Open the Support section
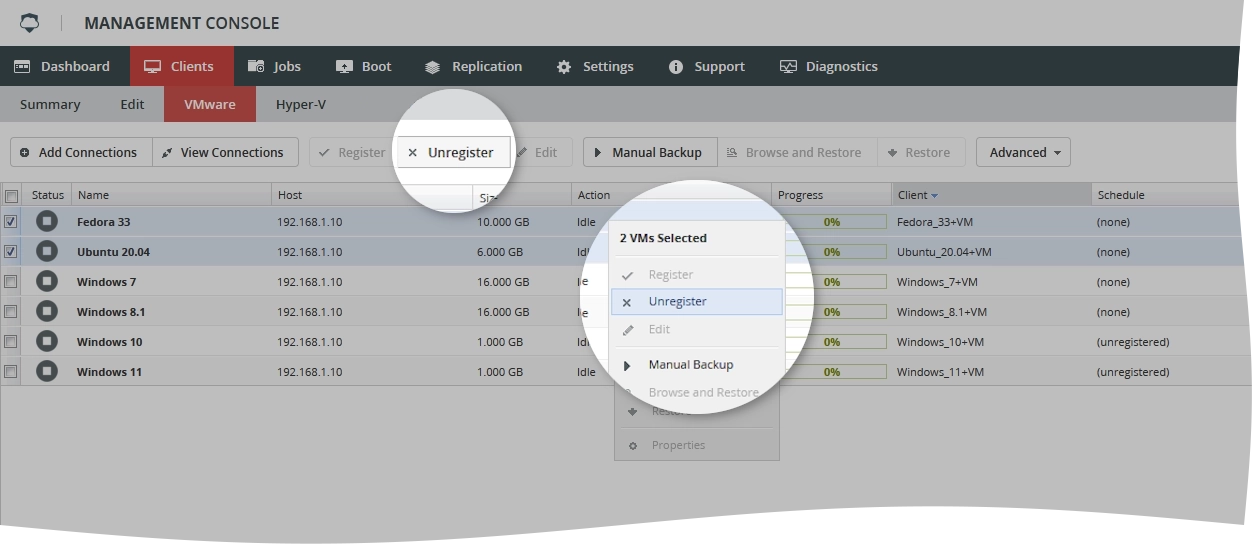The height and width of the screenshot is (544, 1252). tap(707, 66)
